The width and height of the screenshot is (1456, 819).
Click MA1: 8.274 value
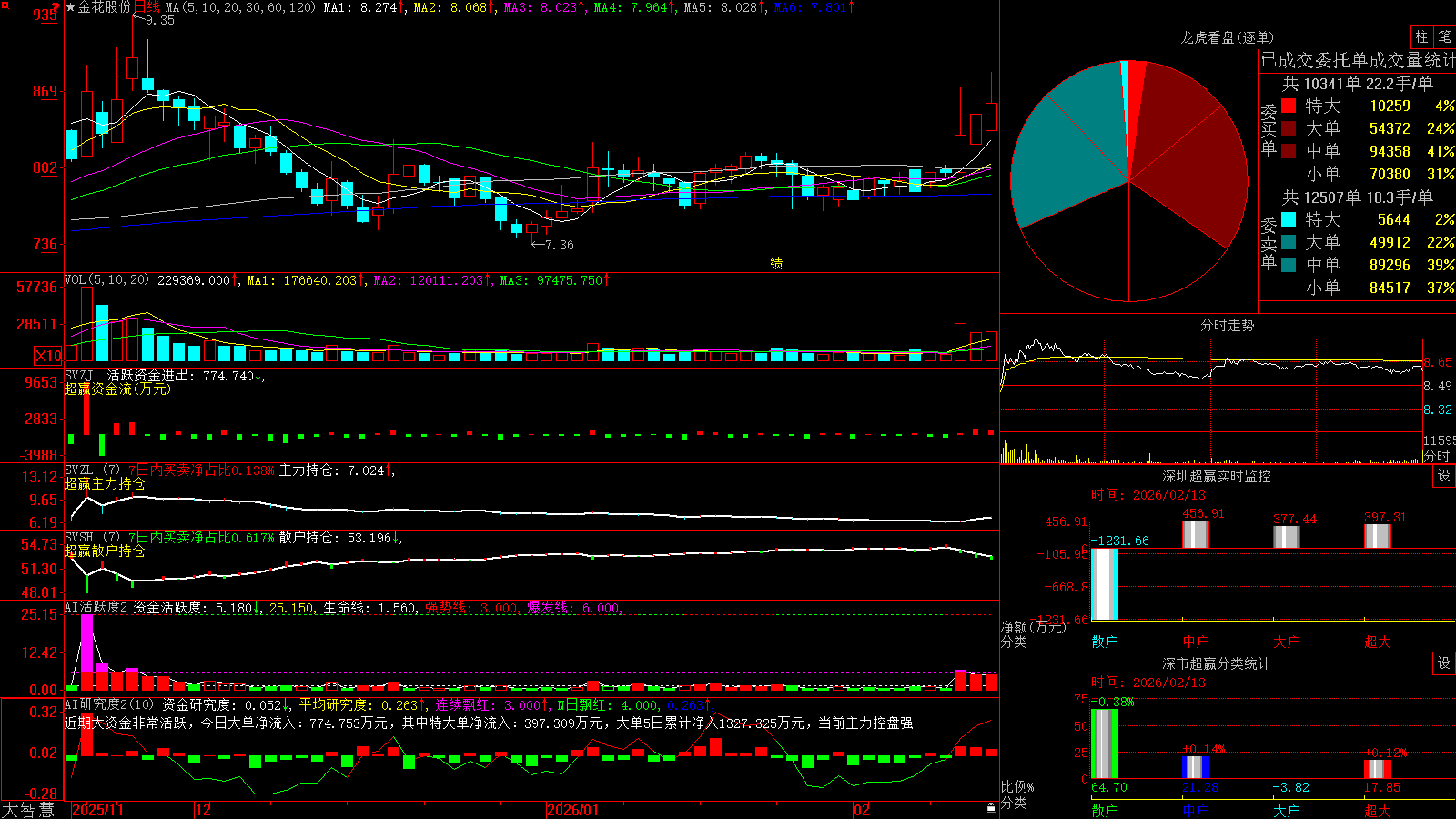(363, 7)
